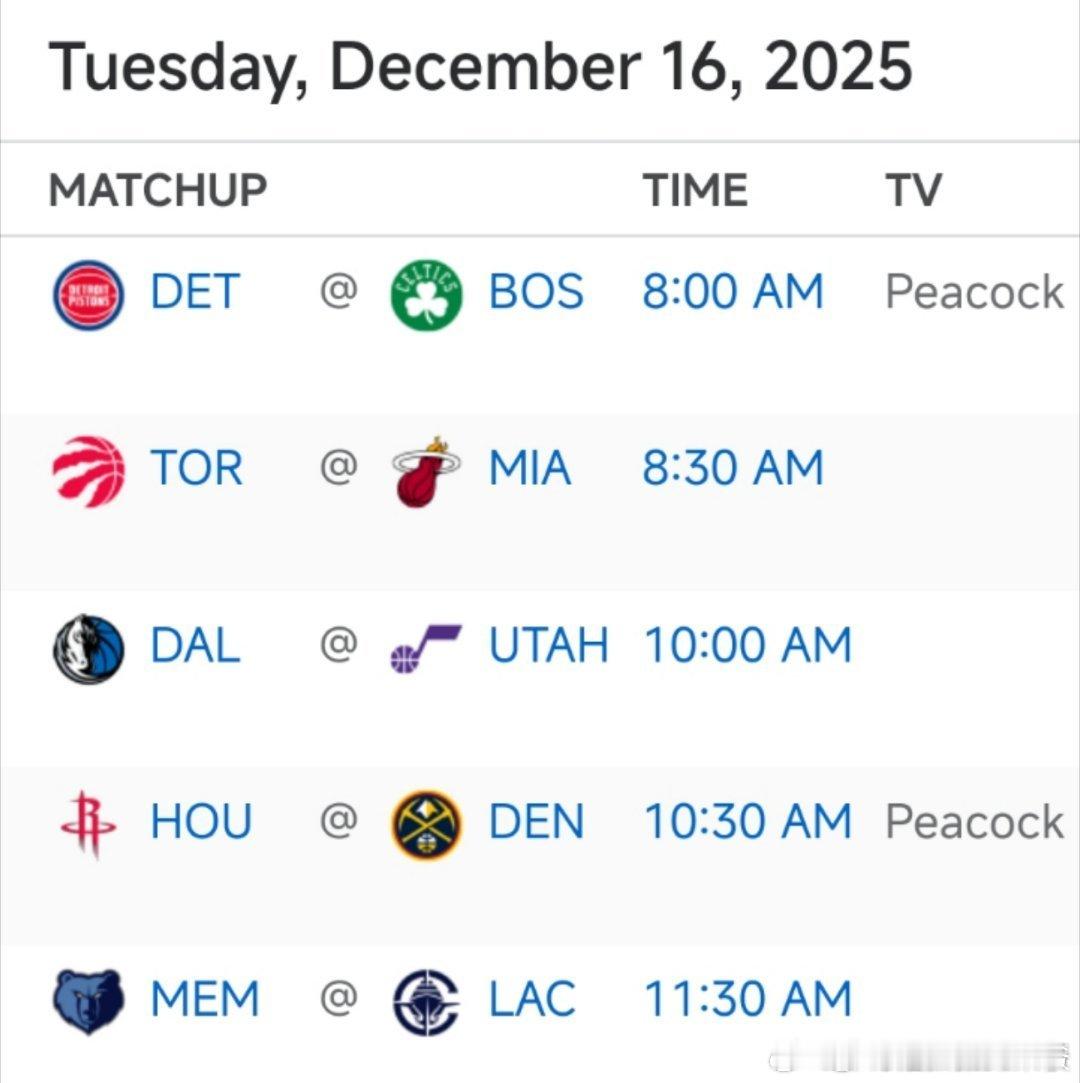Open the 8:00 AM game time link
The width and height of the screenshot is (1080, 1083).
(733, 291)
